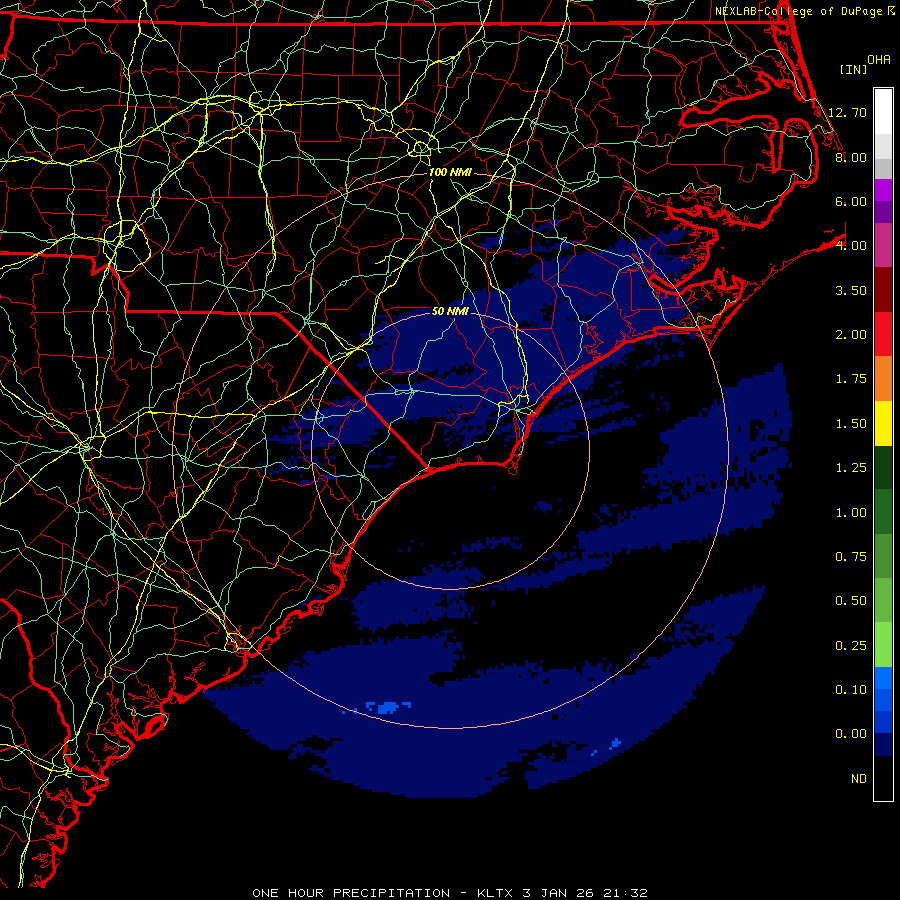Click the 0.10 legend value

pyautogui.click(x=851, y=690)
